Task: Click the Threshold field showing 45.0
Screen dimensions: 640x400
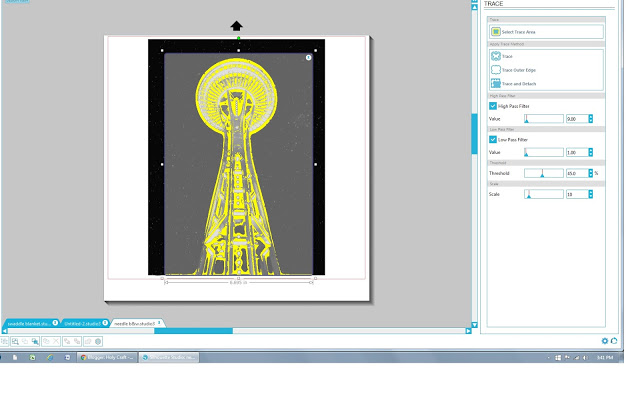Action: (x=577, y=173)
